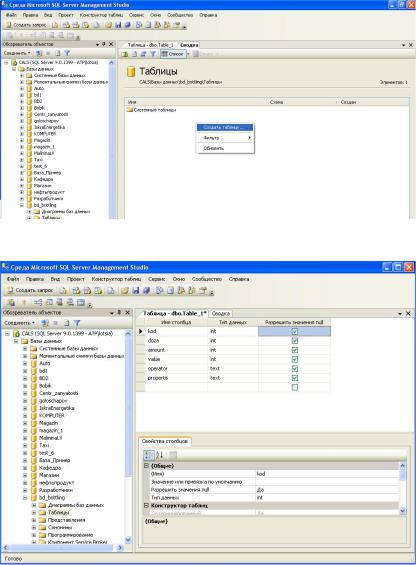The width and height of the screenshot is (416, 565).
Task: Select Обновить in context menu
Action: pyautogui.click(x=225, y=148)
